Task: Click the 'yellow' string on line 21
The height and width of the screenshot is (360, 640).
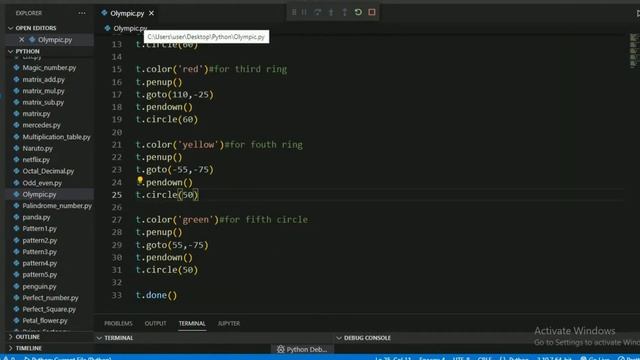Action: (x=199, y=144)
